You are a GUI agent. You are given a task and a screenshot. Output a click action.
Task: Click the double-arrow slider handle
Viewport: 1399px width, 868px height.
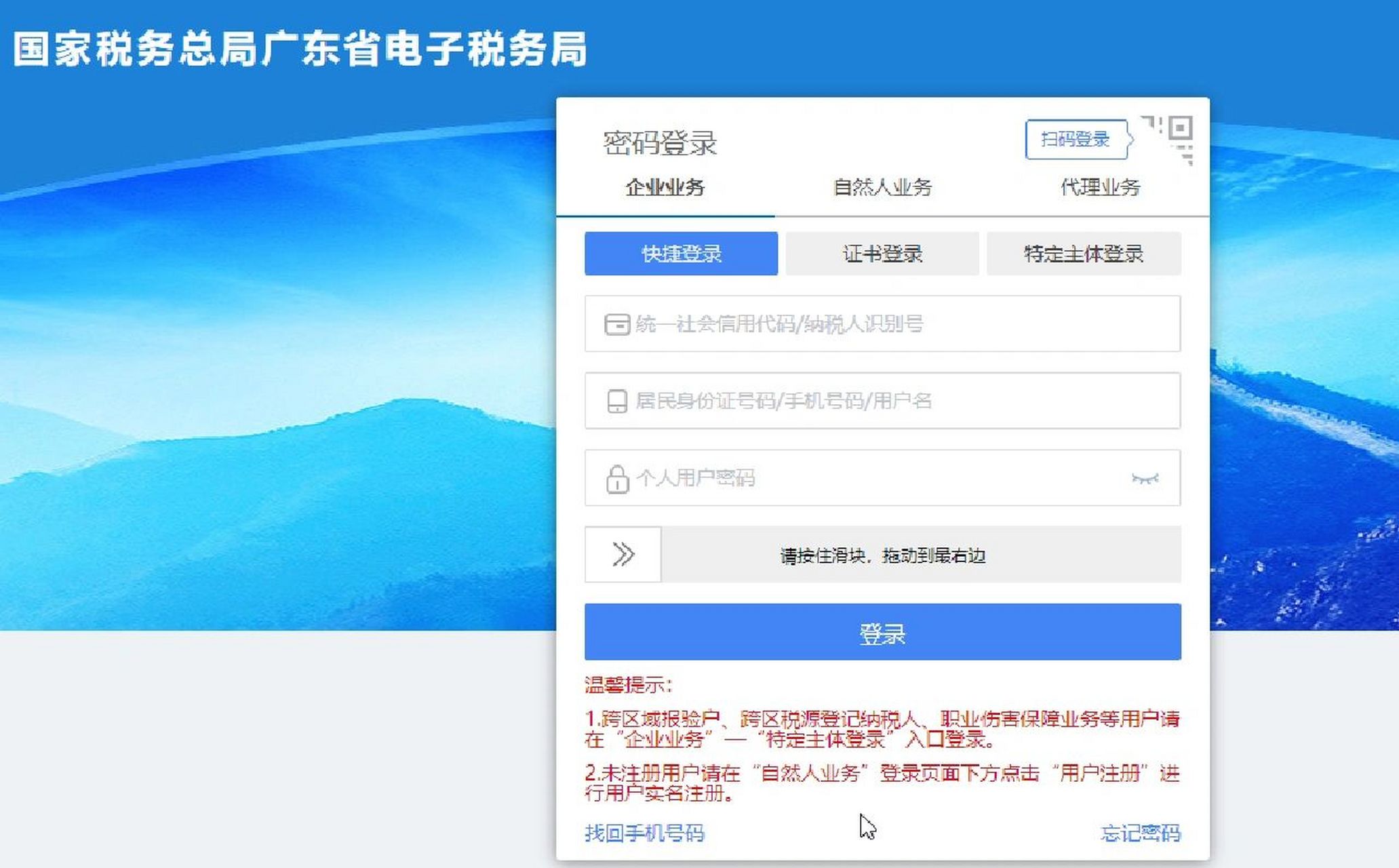[x=623, y=554]
